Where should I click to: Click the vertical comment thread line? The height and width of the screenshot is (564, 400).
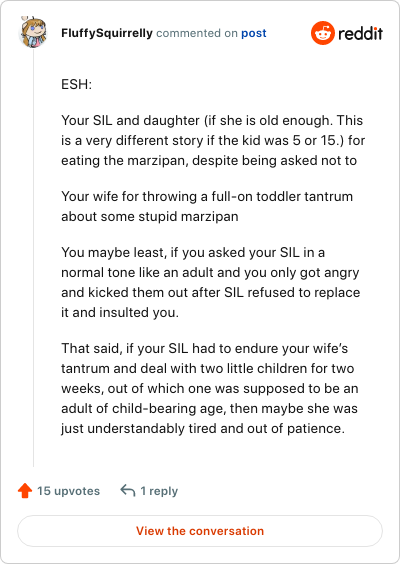pos(33,257)
